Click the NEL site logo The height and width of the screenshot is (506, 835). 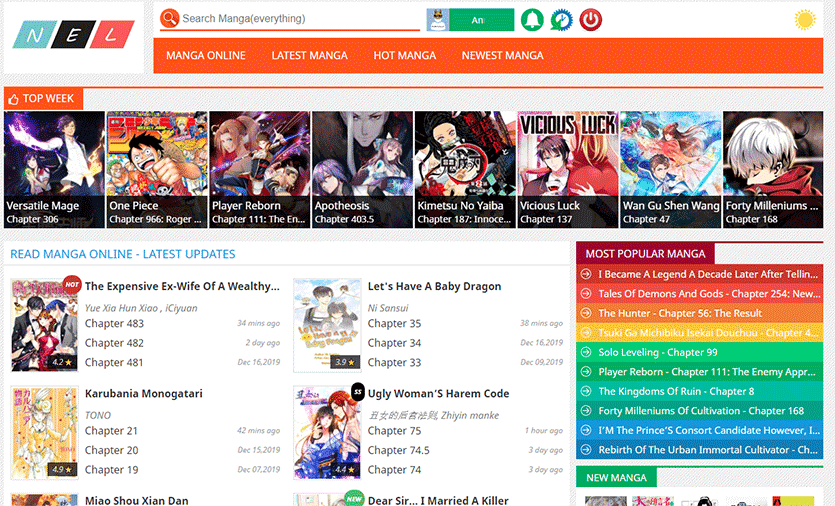(73, 35)
